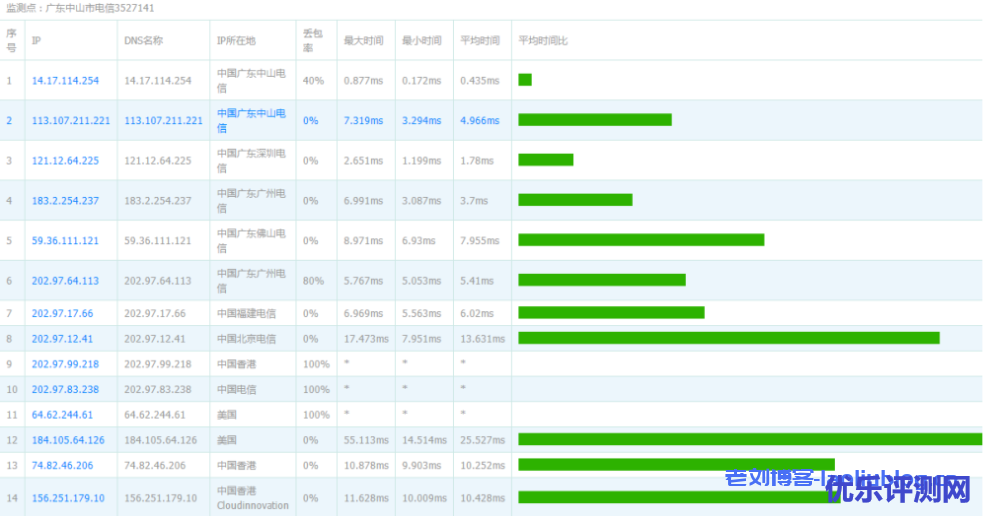This screenshot has height=516, width=984.
Task: Click the green bar for 13.631ms row
Action: point(728,338)
